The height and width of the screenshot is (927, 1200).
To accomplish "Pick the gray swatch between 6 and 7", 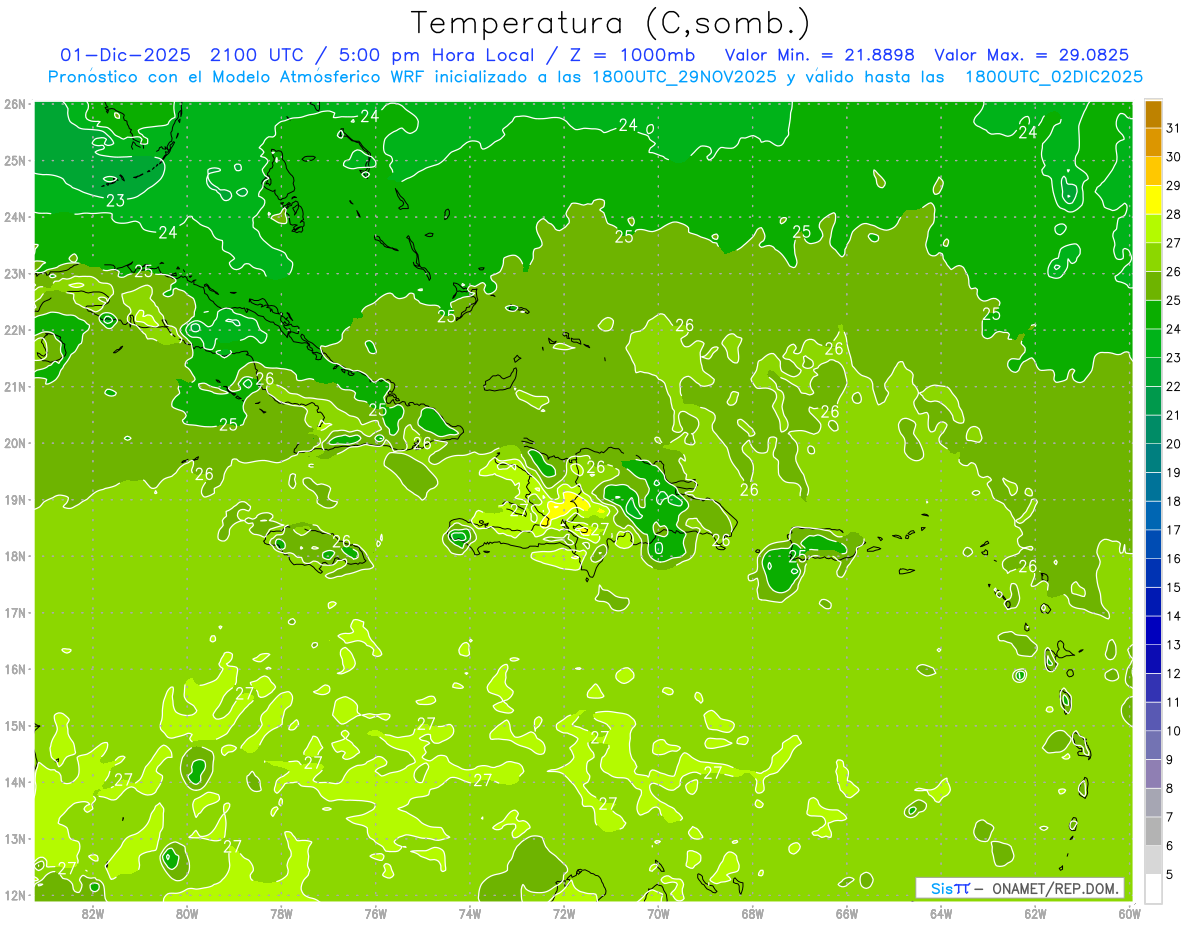I will [x=1153, y=832].
